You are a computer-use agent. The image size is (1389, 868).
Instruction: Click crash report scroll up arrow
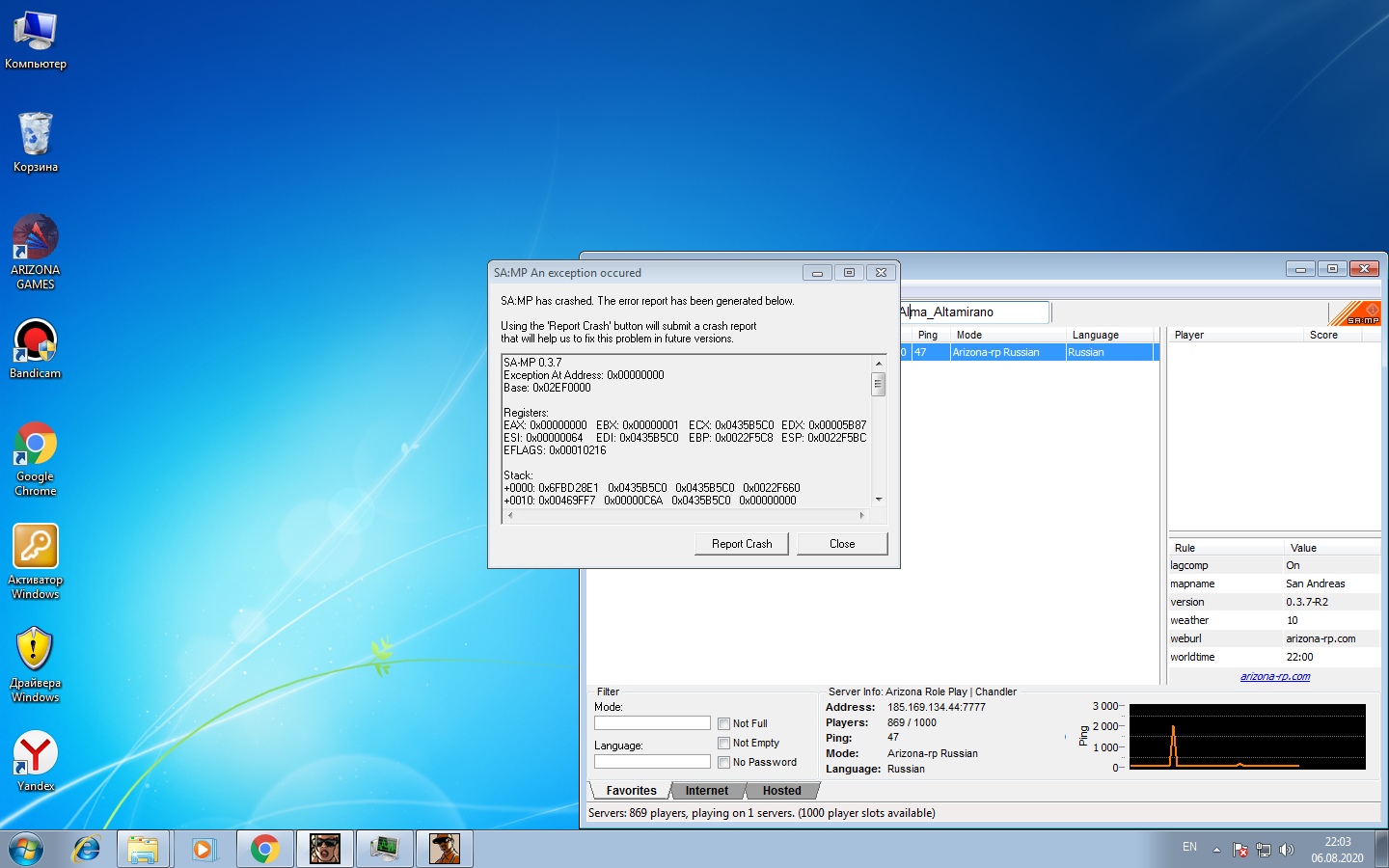coord(878,363)
